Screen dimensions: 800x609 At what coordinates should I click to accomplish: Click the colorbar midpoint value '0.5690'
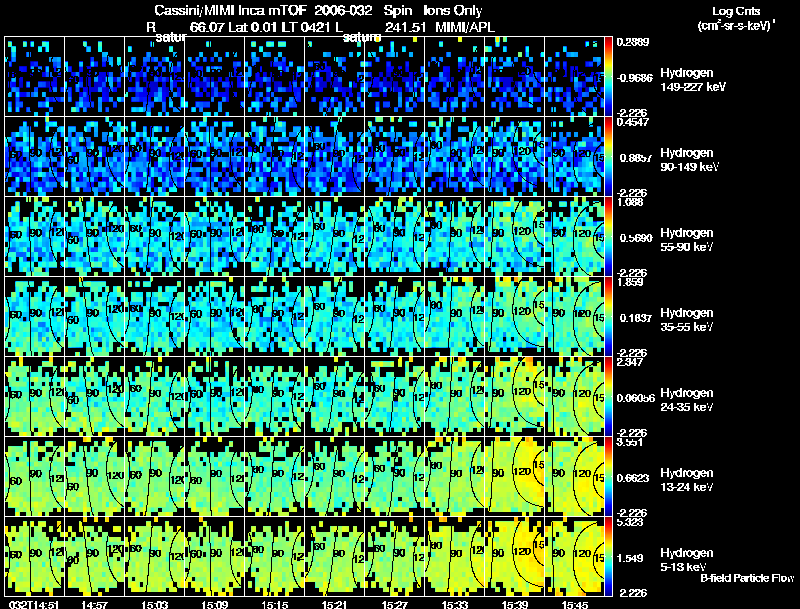(x=634, y=238)
